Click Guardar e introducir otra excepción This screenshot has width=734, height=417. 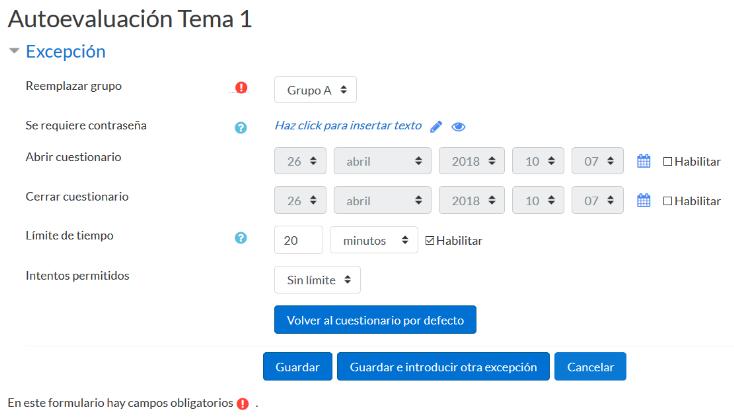click(x=443, y=366)
